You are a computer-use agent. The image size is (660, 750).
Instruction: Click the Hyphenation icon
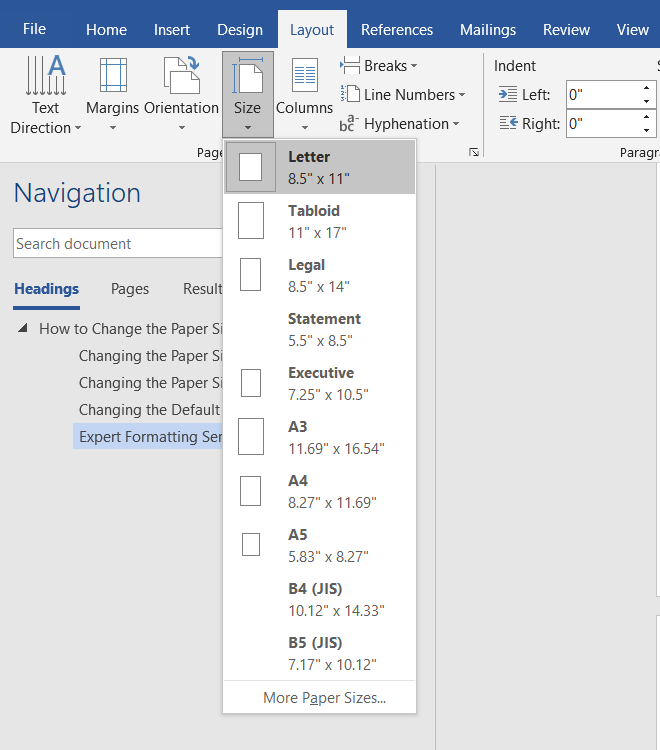[348, 124]
